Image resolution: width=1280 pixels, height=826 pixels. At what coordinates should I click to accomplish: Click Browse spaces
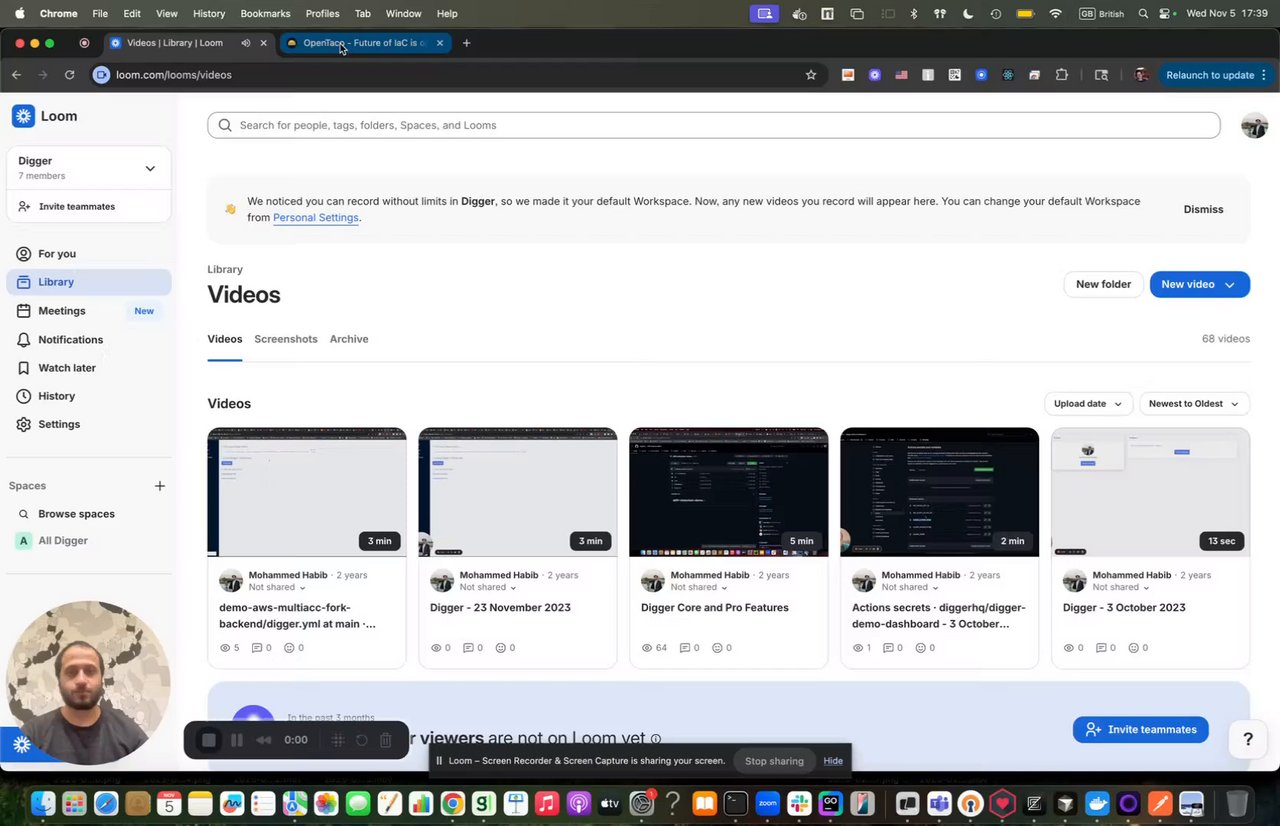(76, 514)
